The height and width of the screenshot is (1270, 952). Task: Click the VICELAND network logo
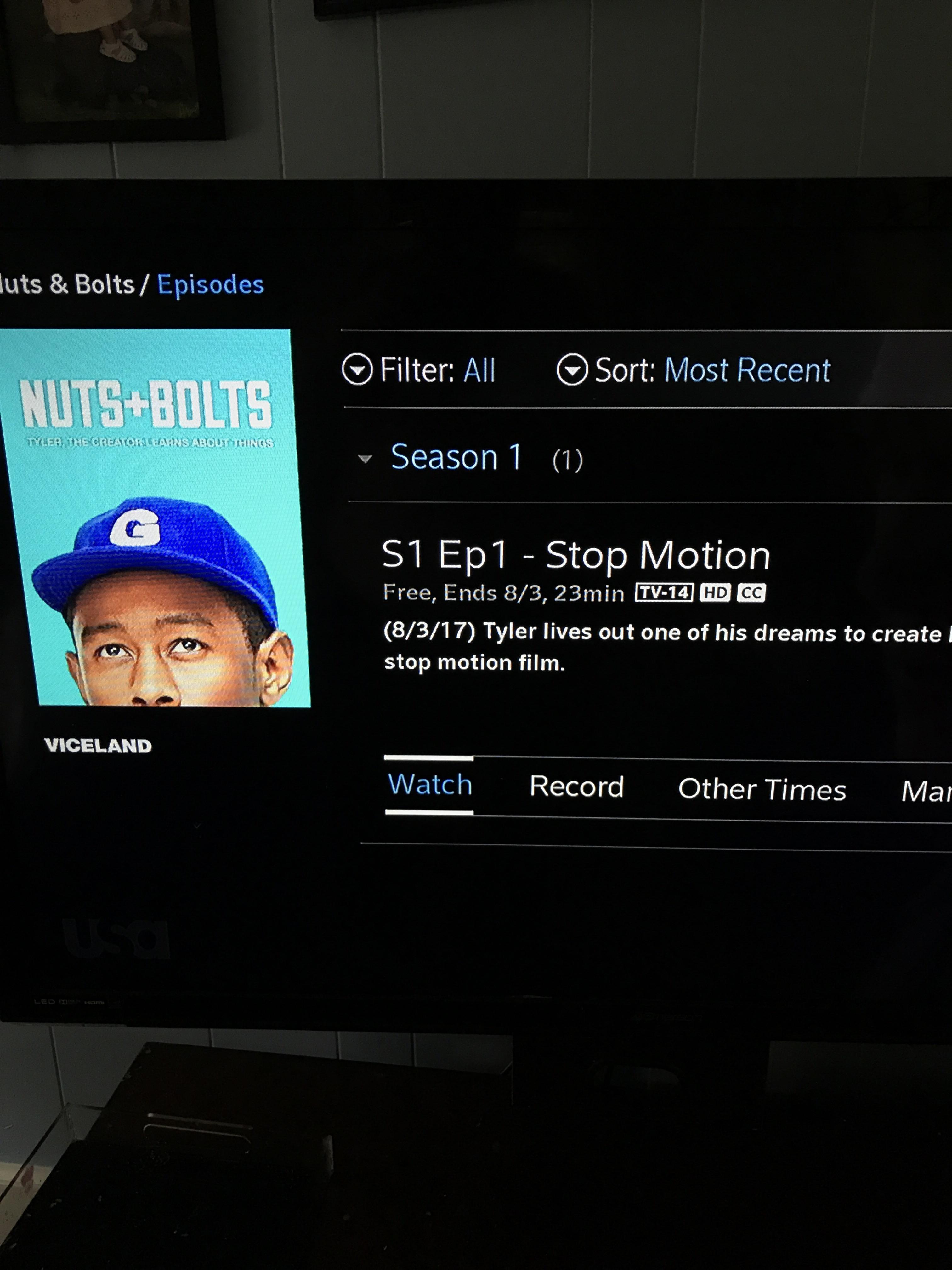[x=98, y=745]
